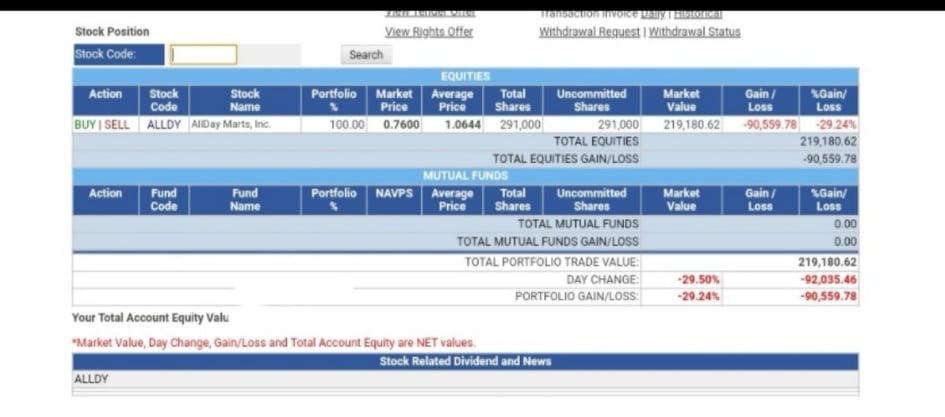
Task: Click the Stock Related Dividend and News header
Action: [465, 362]
